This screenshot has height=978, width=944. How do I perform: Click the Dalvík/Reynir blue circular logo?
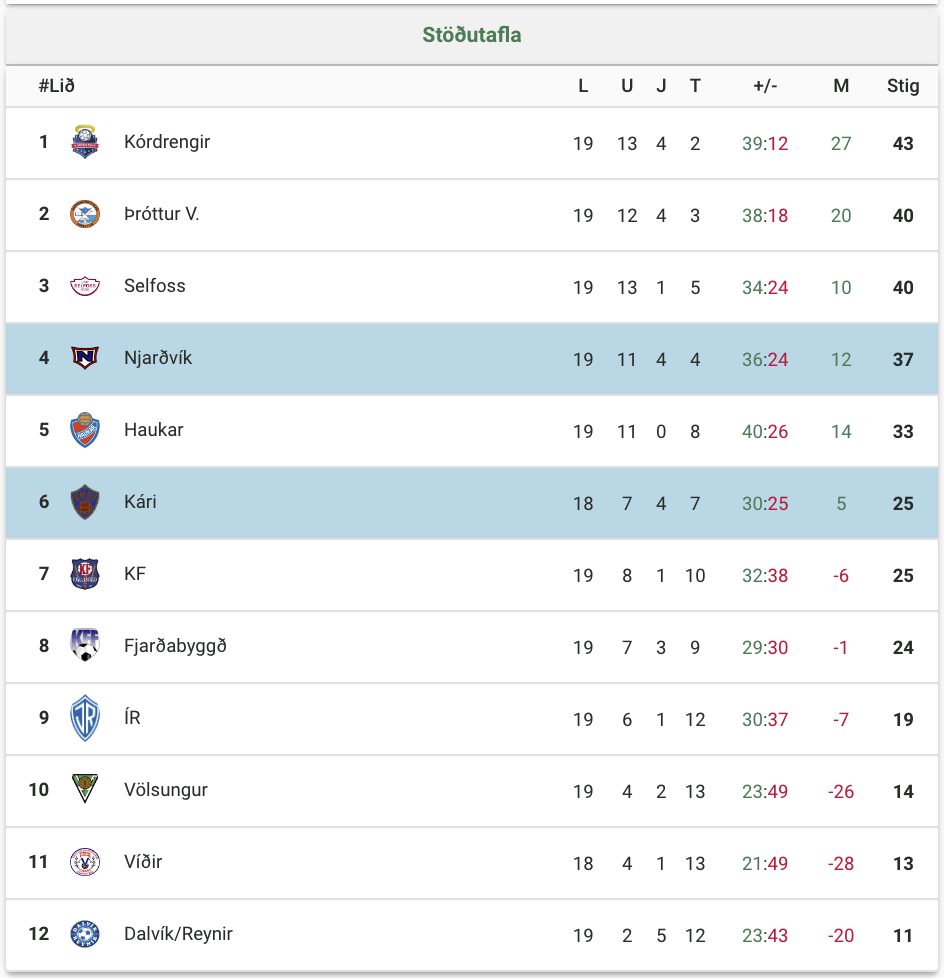tap(85, 934)
